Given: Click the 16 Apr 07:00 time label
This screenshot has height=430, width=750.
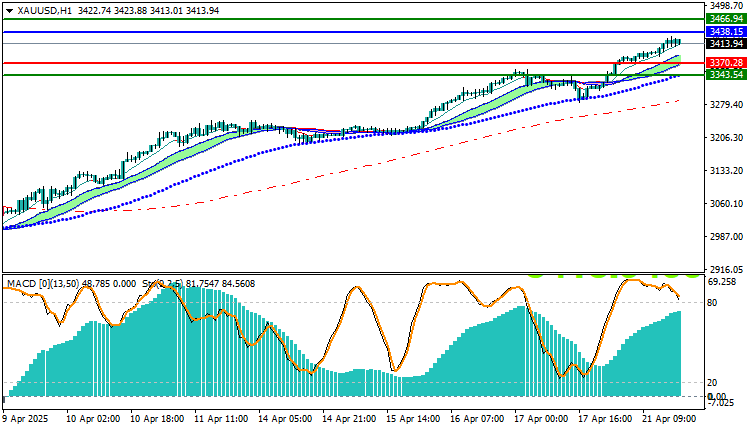Looking at the screenshot, I should click(477, 419).
